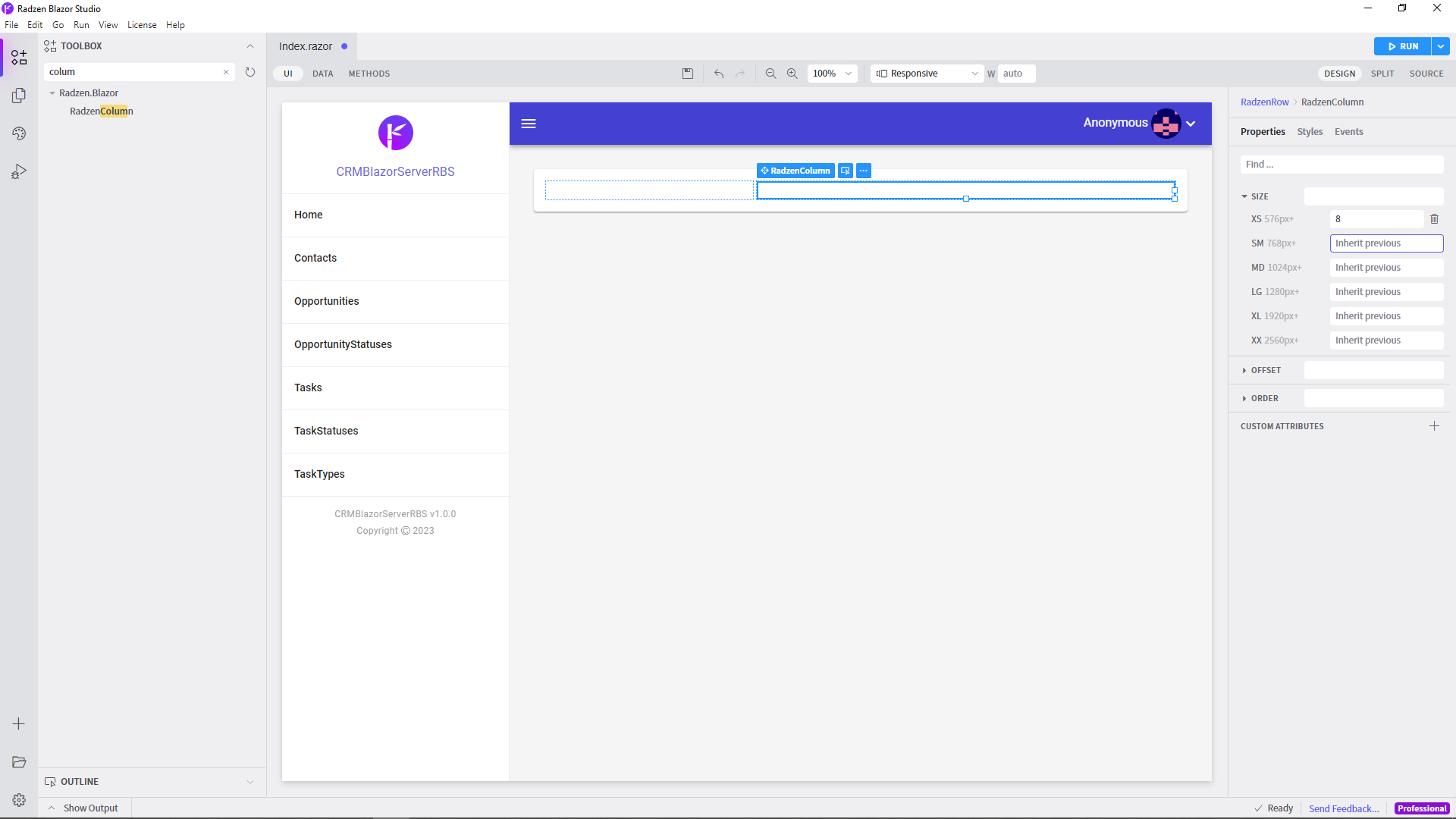Open the File menu
Screen dimensions: 1456x819
click(11, 25)
